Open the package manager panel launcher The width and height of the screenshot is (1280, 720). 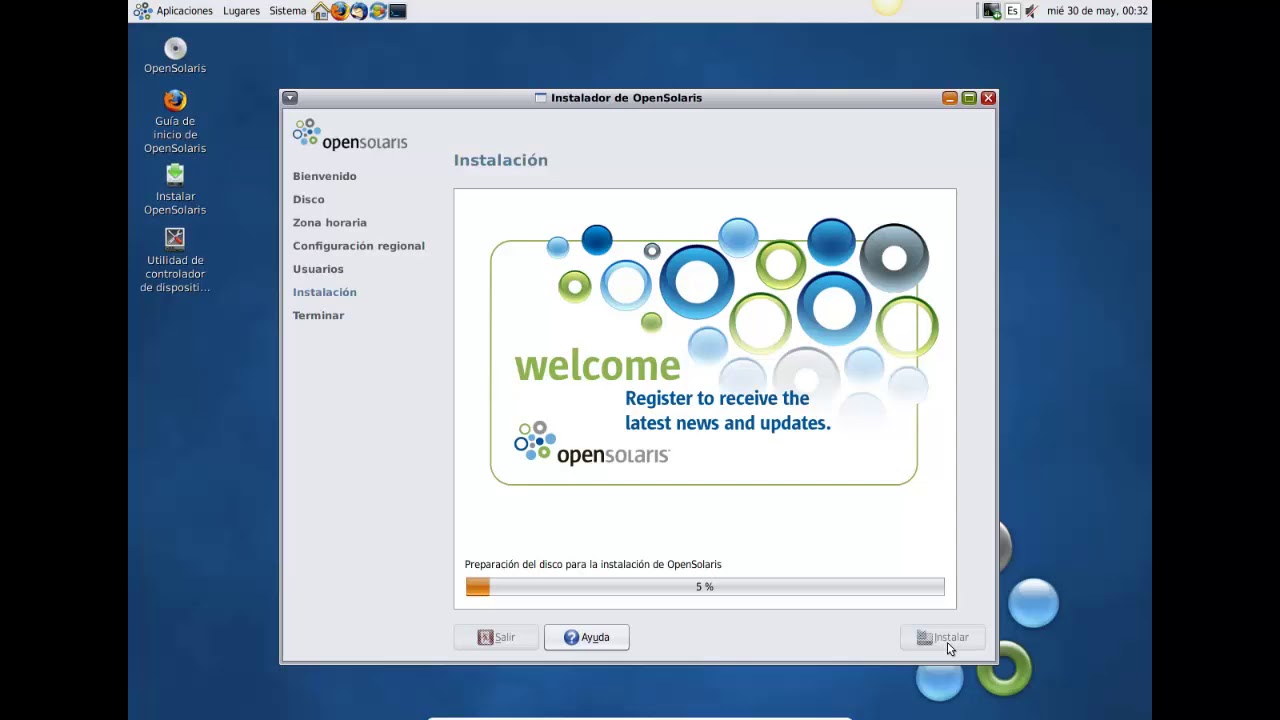[x=378, y=11]
